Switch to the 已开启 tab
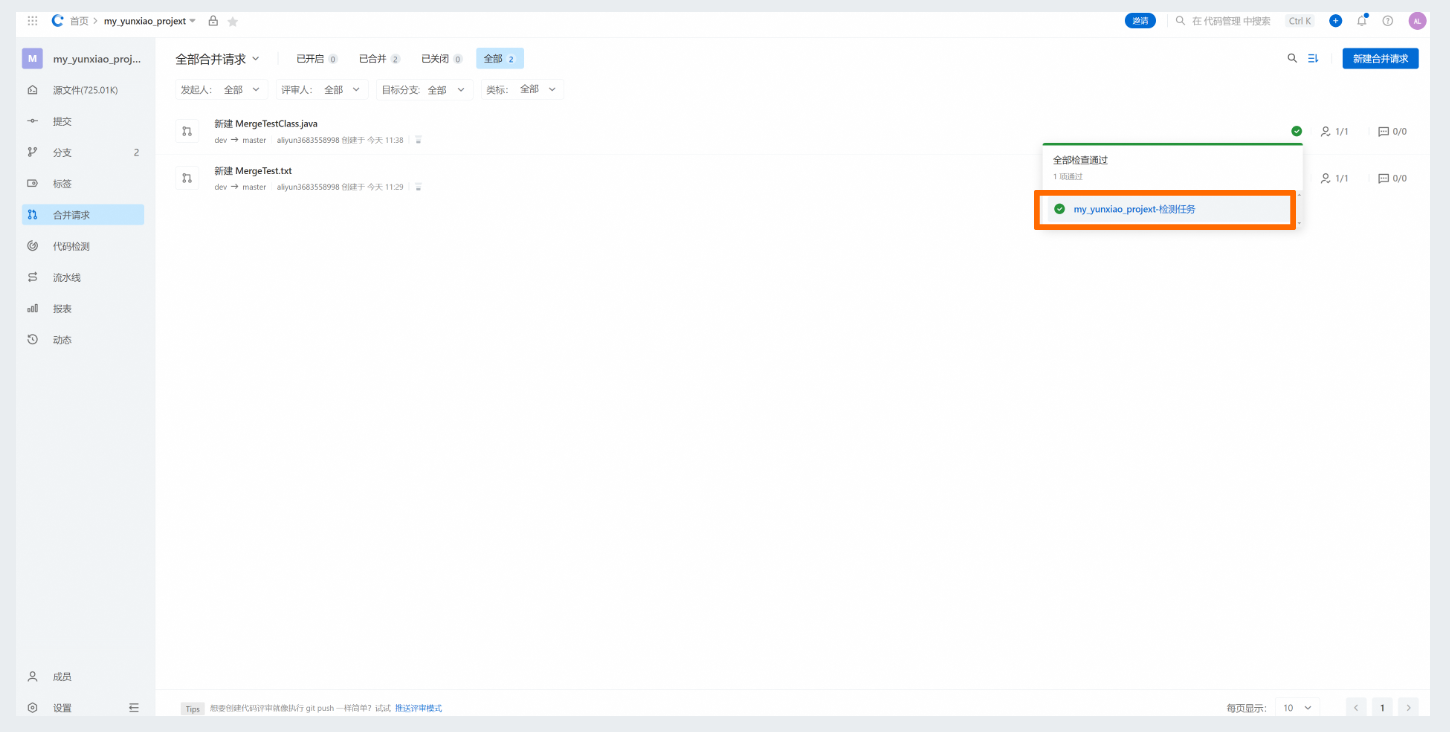1450x732 pixels. 316,59
